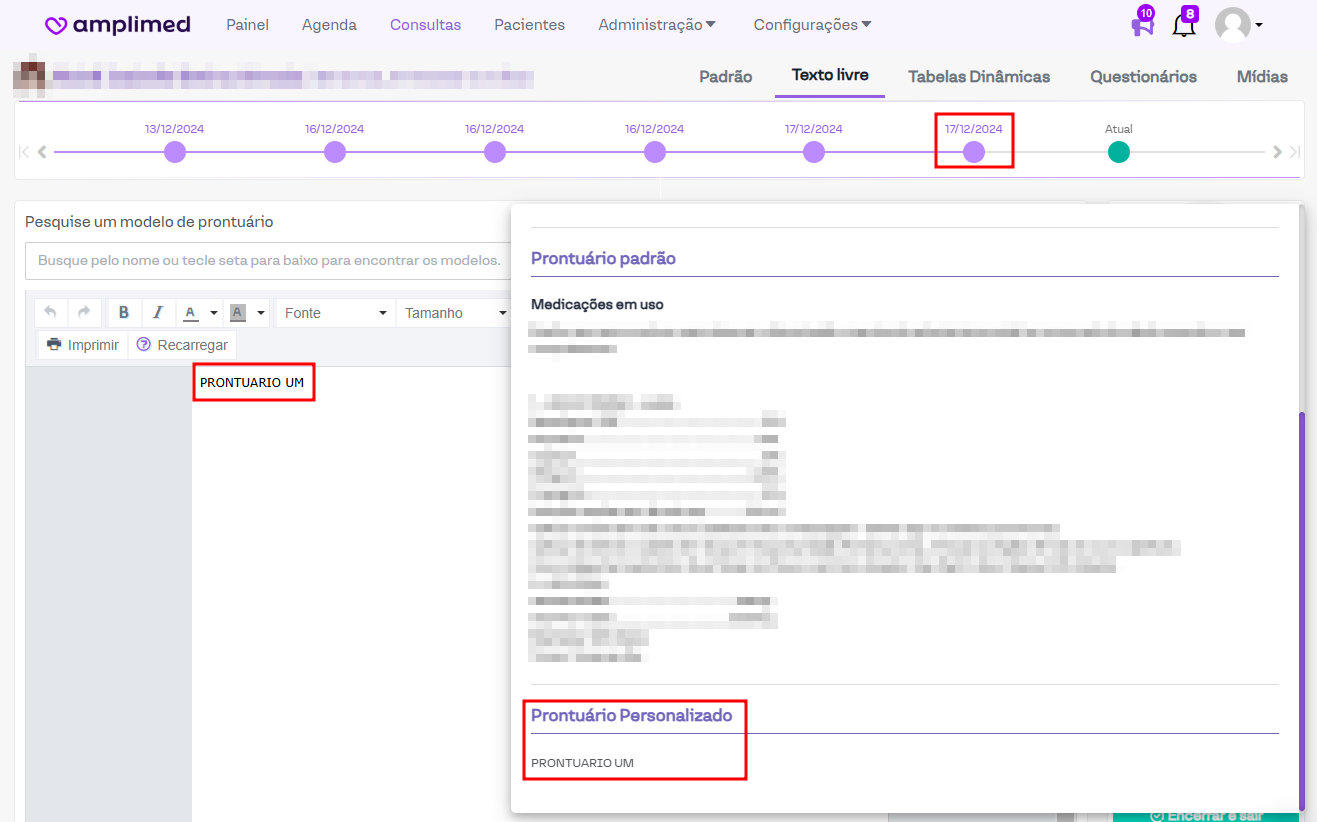Image resolution: width=1317 pixels, height=822 pixels.
Task: Go to previous timeline page
Action: [x=42, y=152]
